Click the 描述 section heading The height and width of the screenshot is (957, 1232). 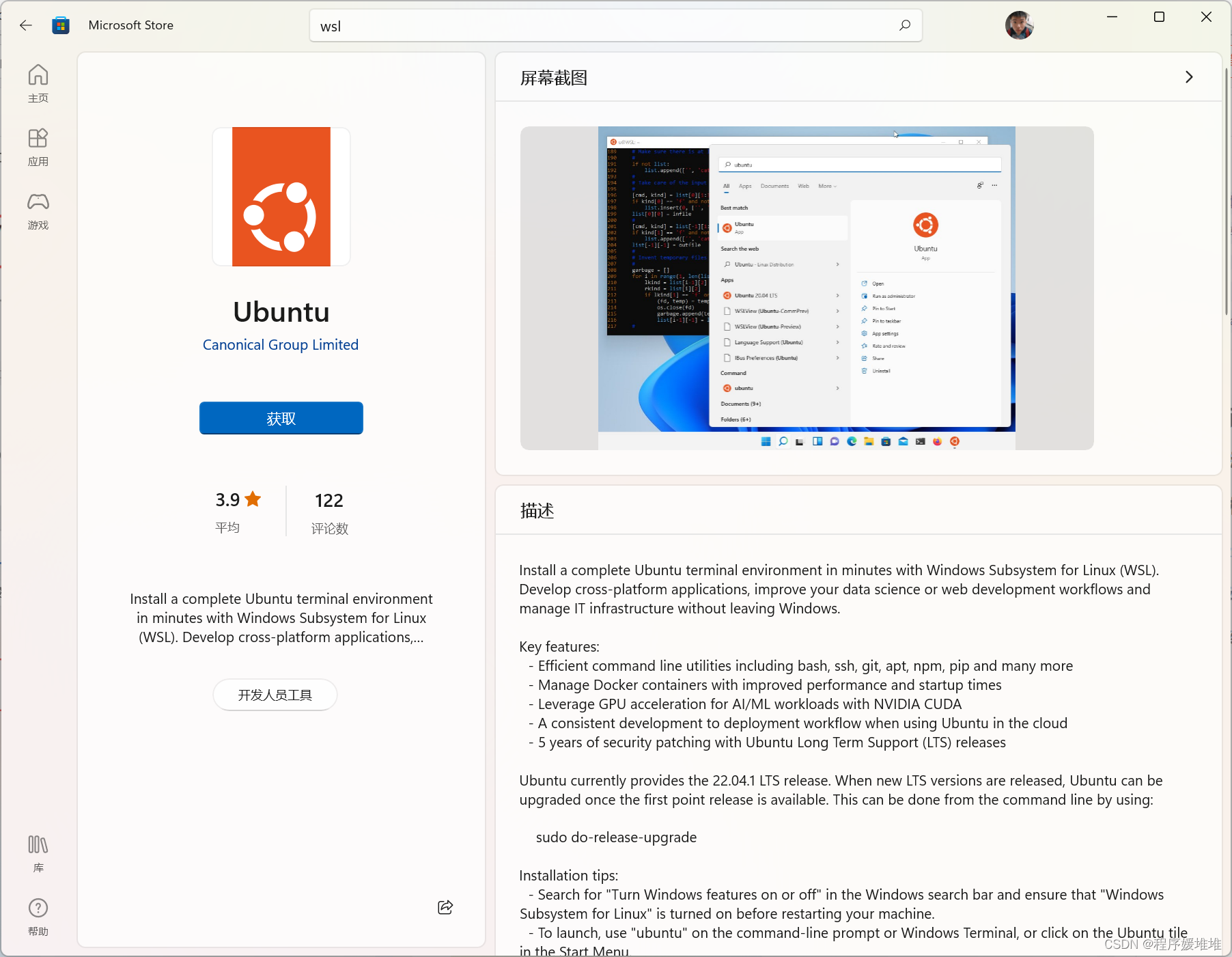(537, 511)
